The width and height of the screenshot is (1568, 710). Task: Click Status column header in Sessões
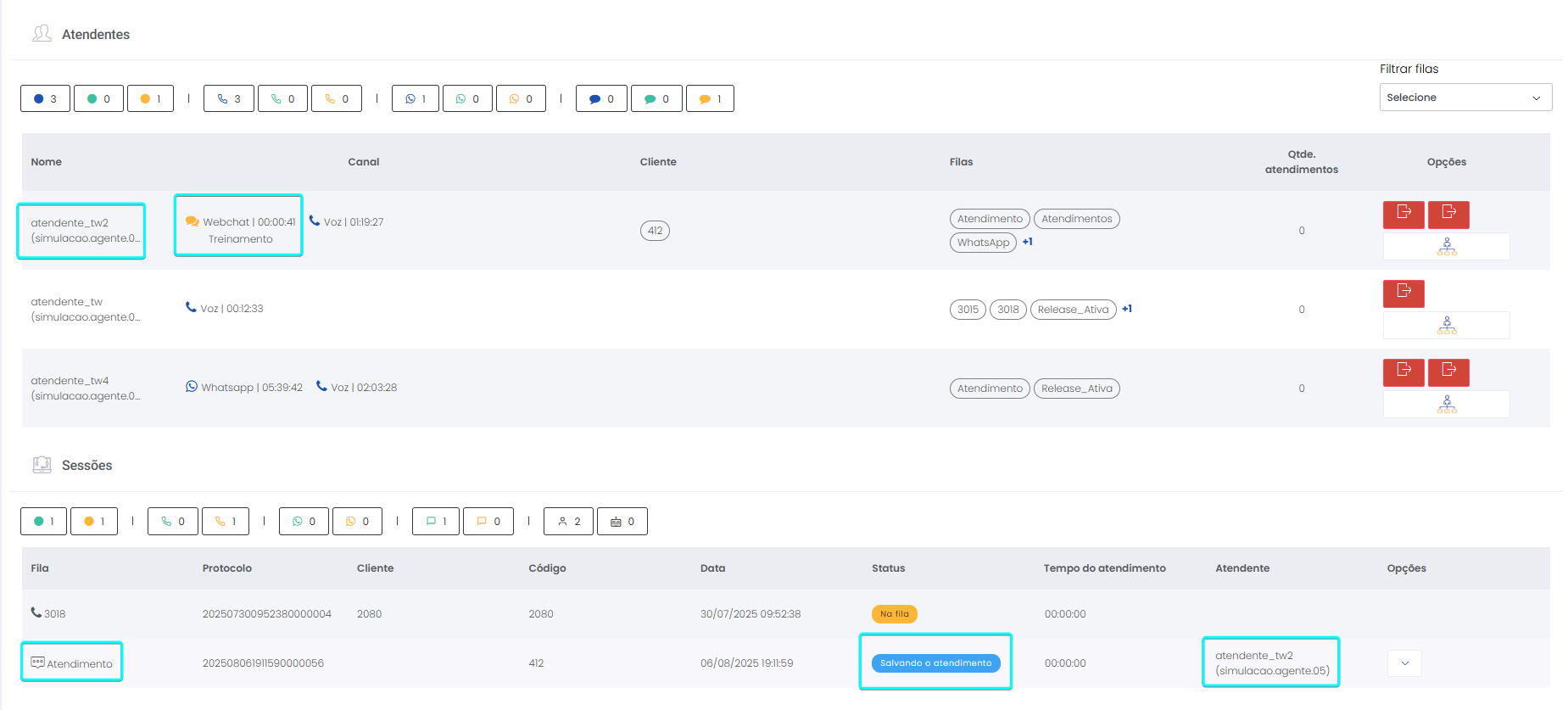[888, 568]
